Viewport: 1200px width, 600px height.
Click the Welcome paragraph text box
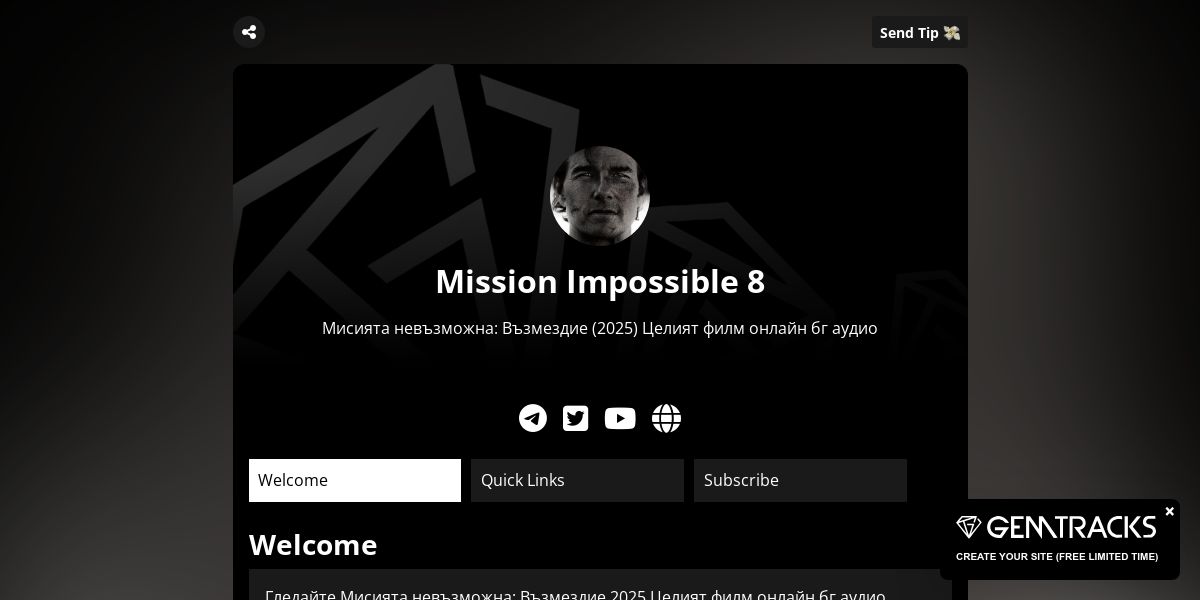point(600,585)
